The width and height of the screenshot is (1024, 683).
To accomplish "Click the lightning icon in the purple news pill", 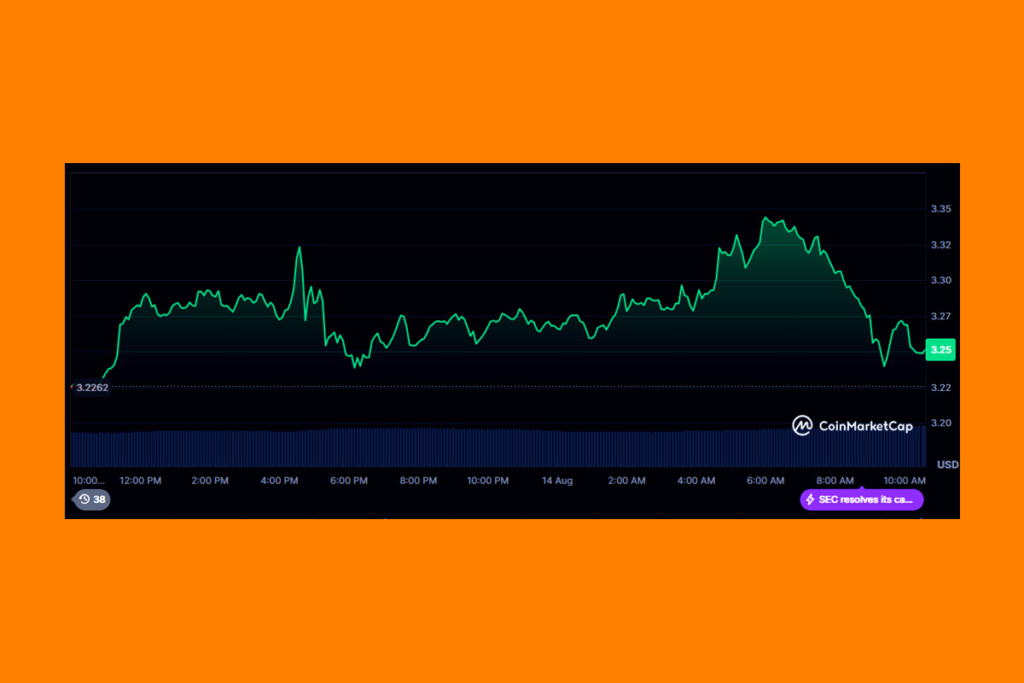I will click(808, 499).
